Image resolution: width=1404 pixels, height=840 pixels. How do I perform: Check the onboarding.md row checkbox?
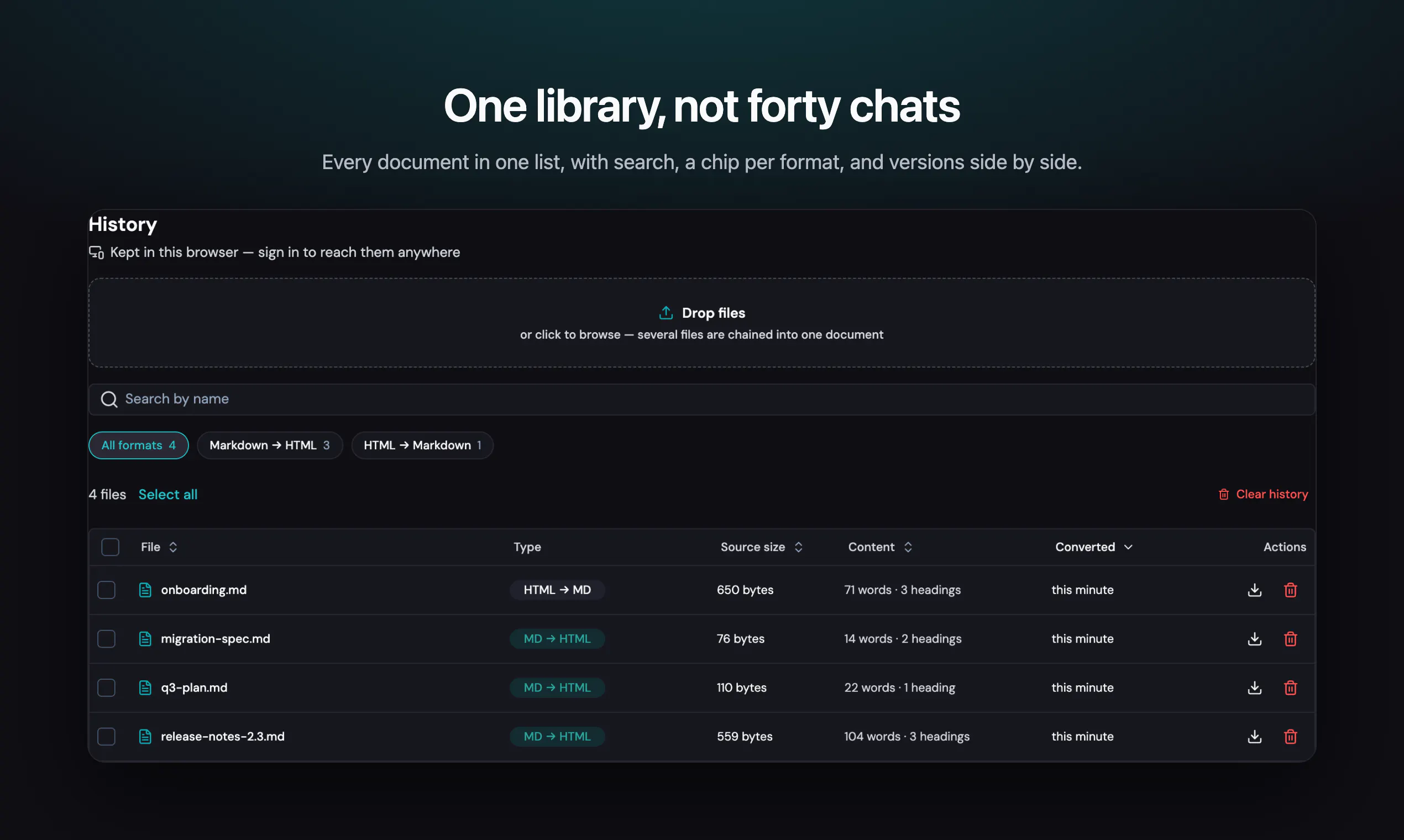click(107, 590)
